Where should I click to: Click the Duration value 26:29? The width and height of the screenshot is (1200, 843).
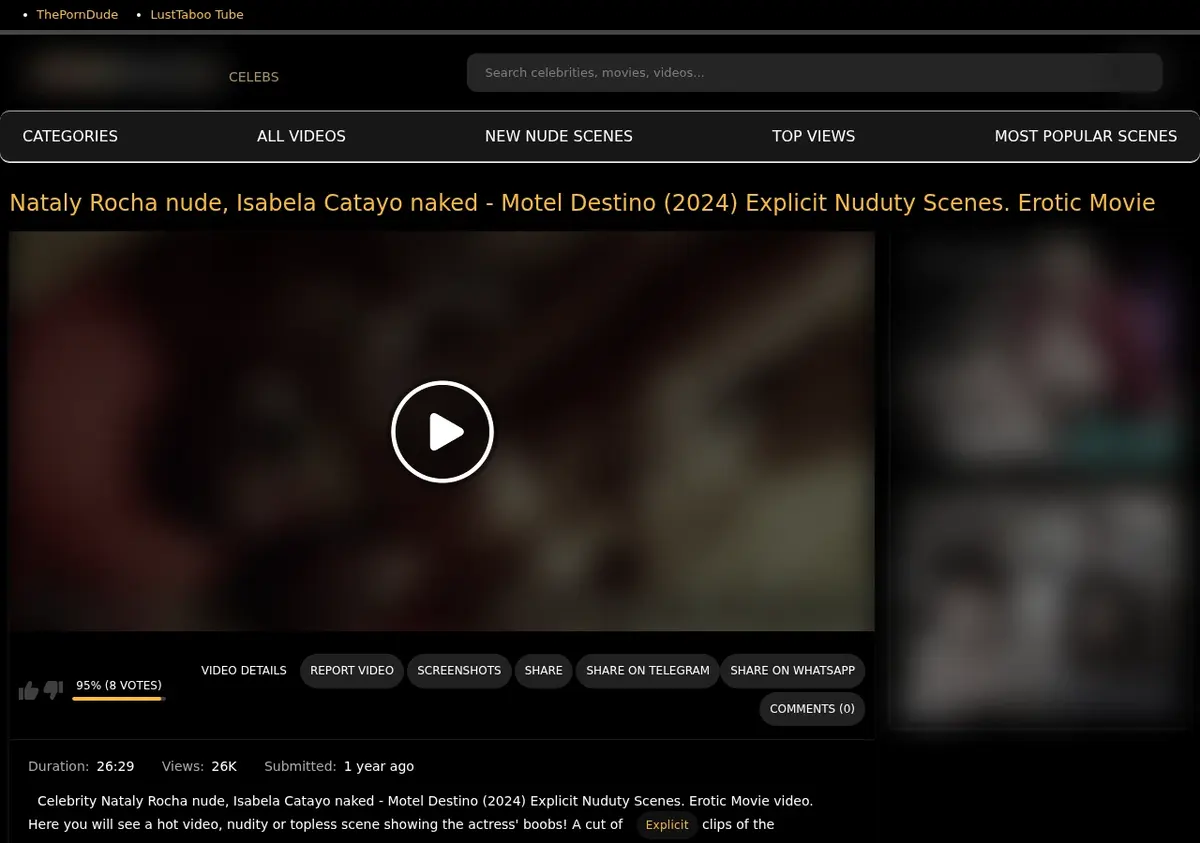click(x=115, y=766)
